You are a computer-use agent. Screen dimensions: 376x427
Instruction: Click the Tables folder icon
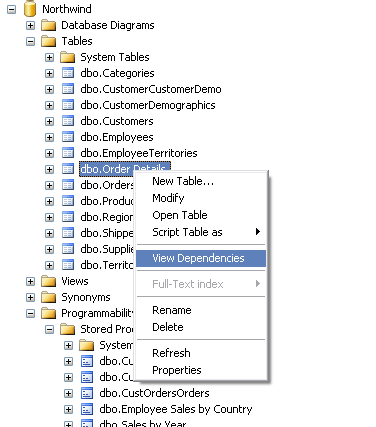(49, 41)
